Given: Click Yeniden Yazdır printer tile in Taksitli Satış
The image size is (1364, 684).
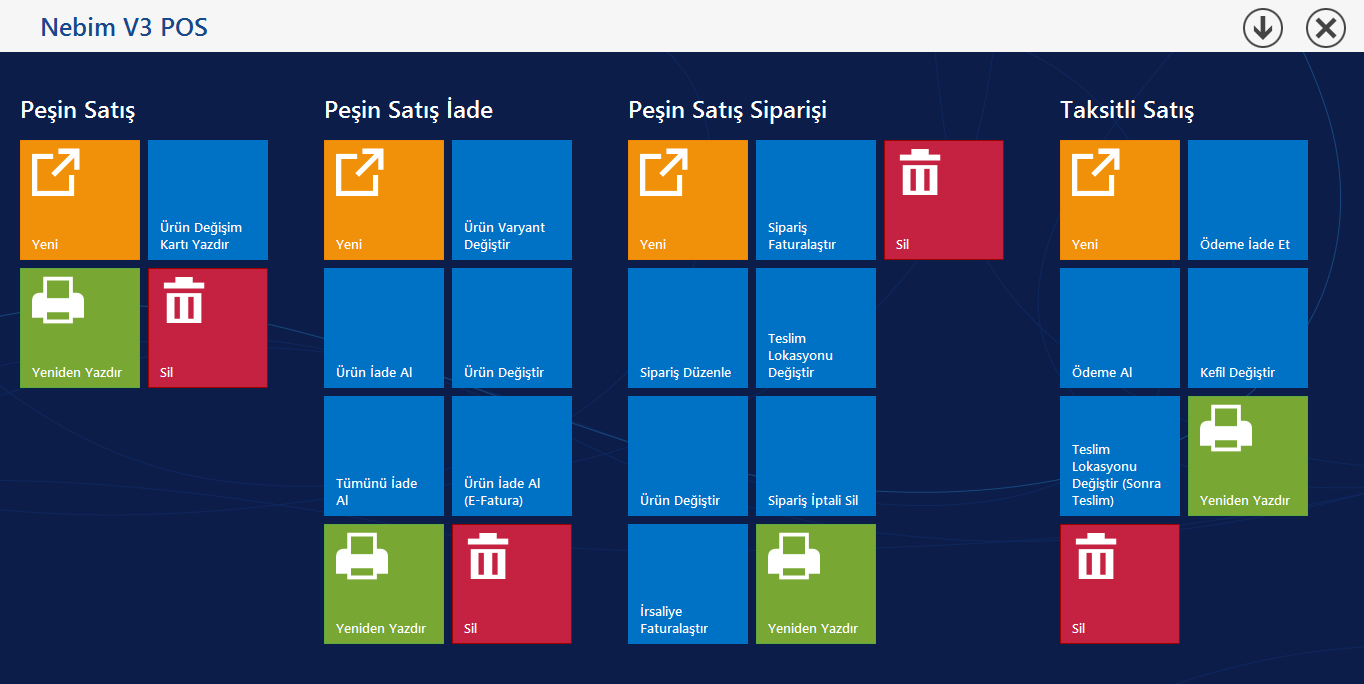Looking at the screenshot, I should coord(1248,456).
